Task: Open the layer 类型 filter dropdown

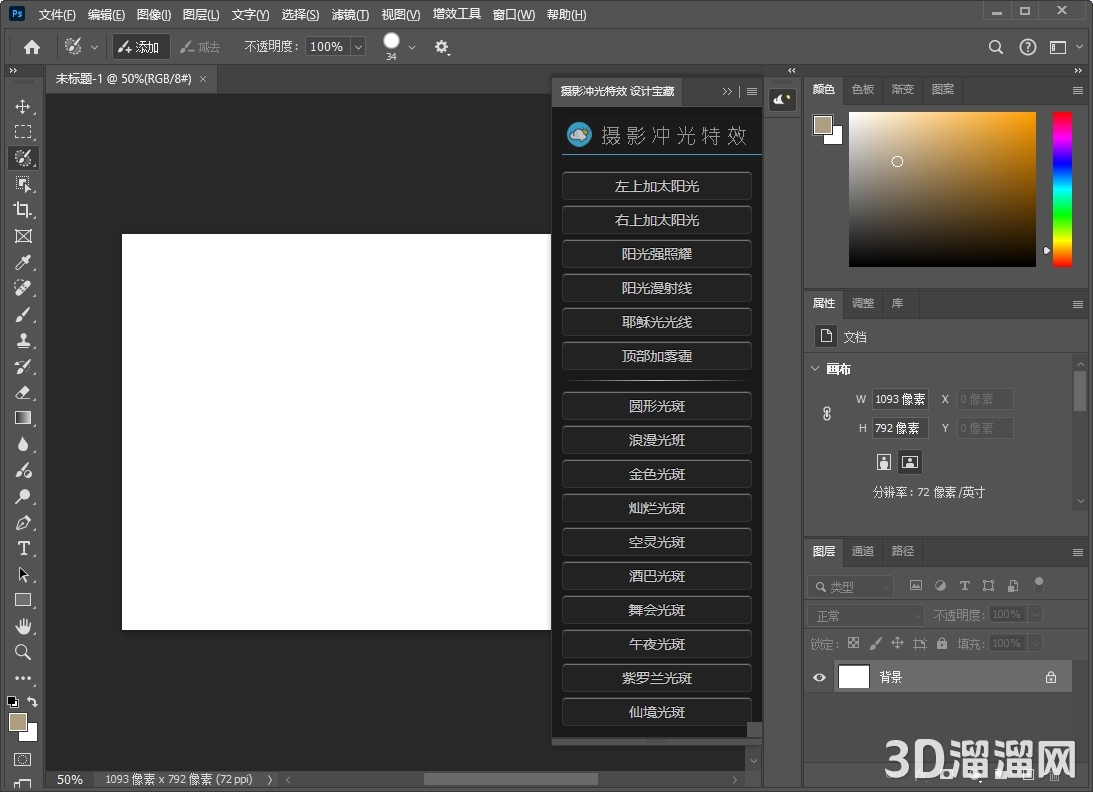Action: (x=852, y=587)
